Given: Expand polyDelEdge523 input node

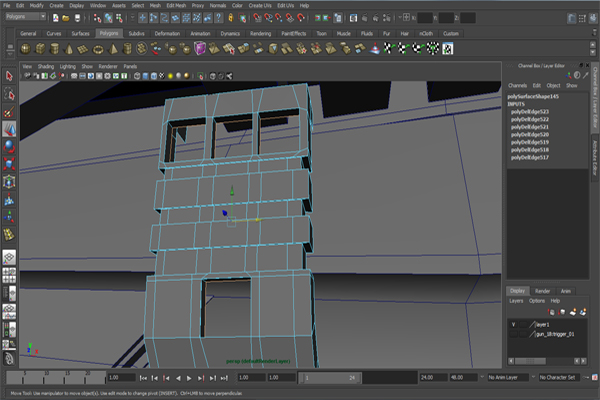Looking at the screenshot, I should tap(530, 112).
